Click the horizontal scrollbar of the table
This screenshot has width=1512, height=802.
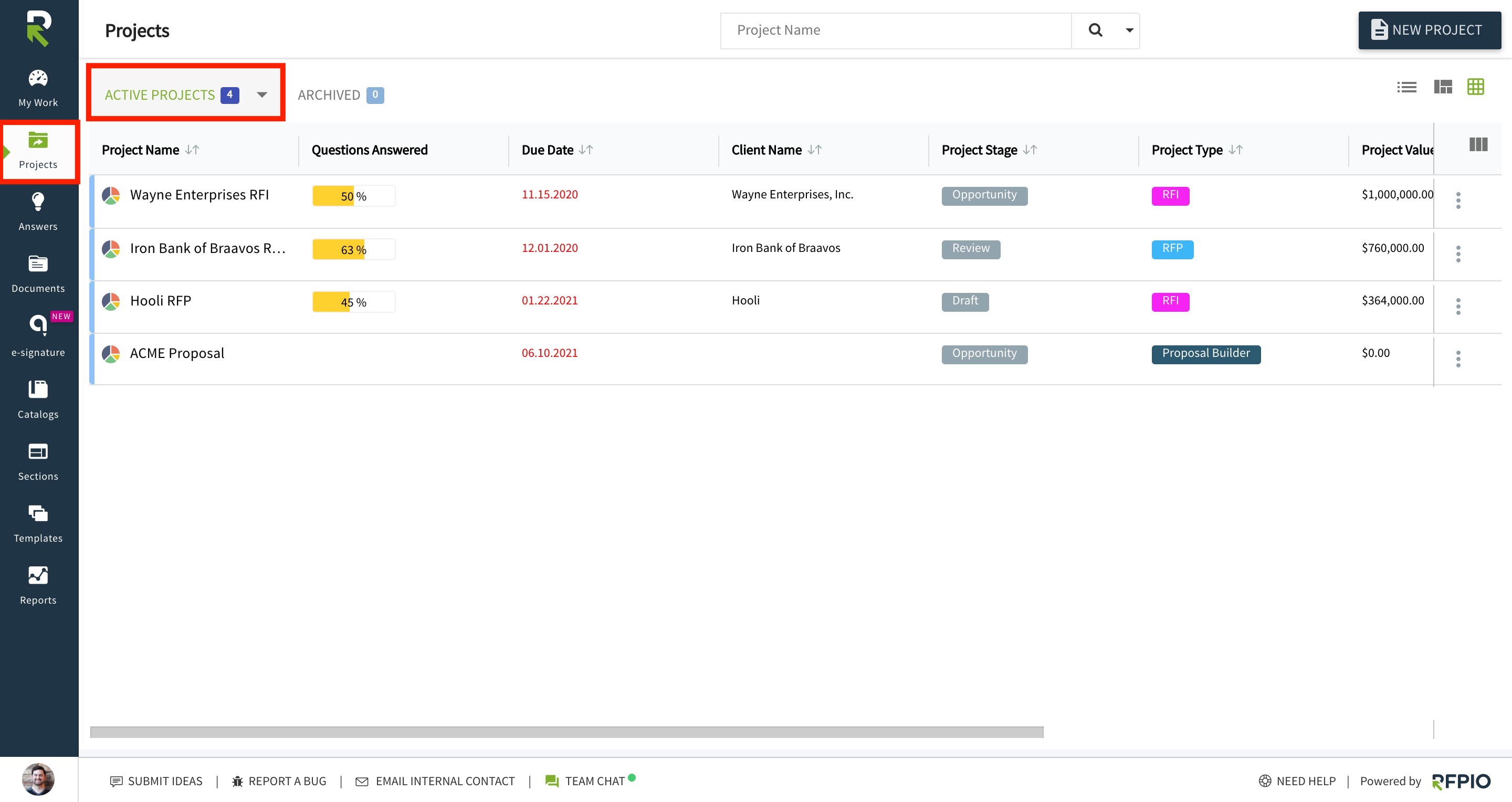(x=566, y=732)
